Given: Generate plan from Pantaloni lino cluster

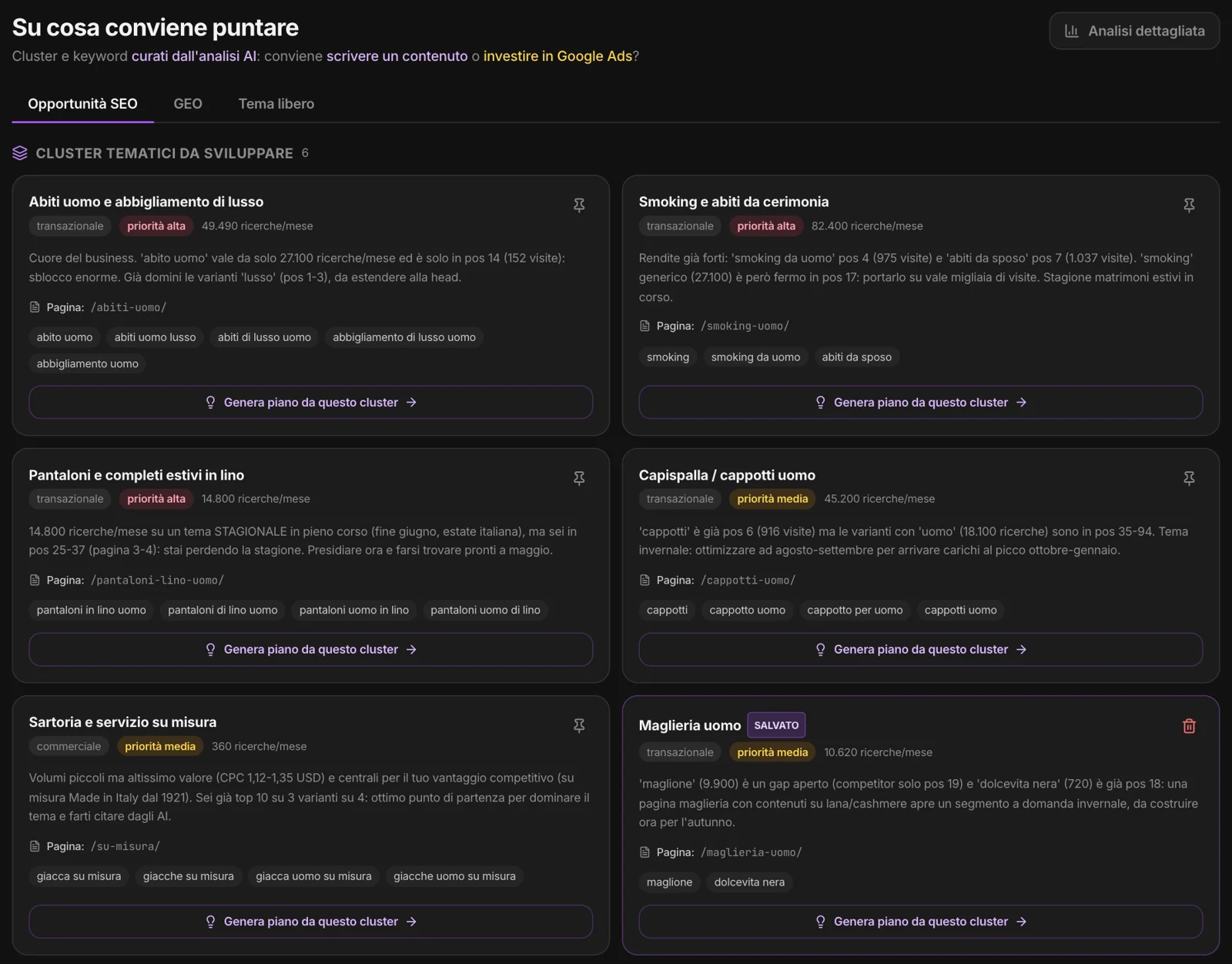Looking at the screenshot, I should point(311,649).
